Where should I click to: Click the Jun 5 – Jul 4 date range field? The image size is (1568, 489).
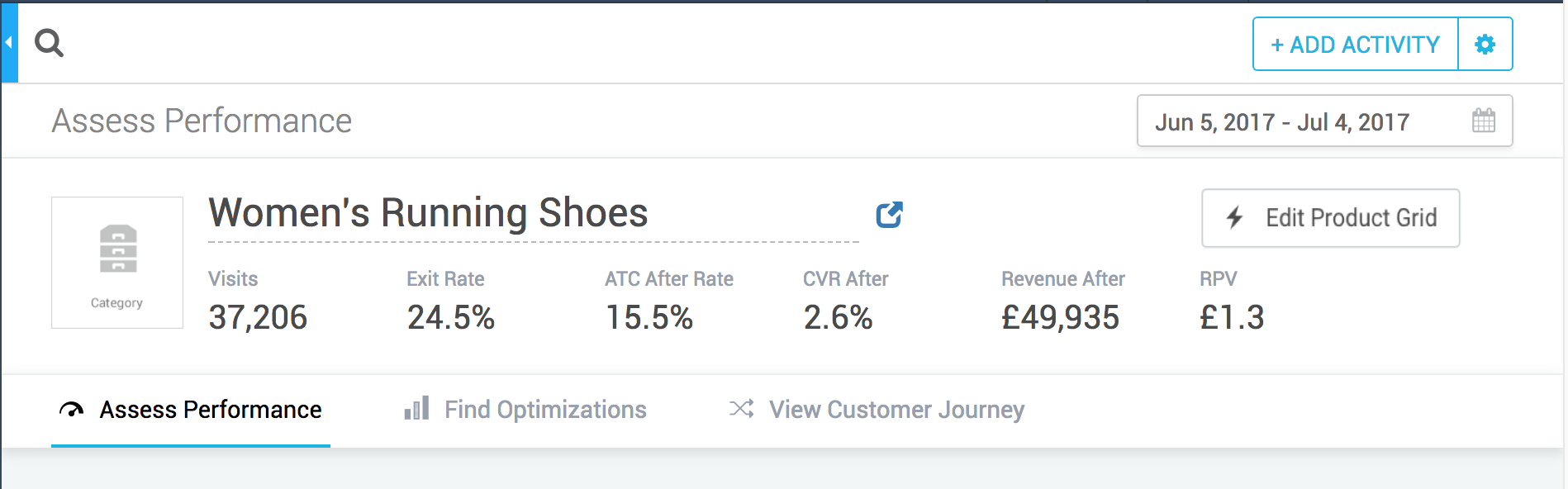tap(1282, 122)
